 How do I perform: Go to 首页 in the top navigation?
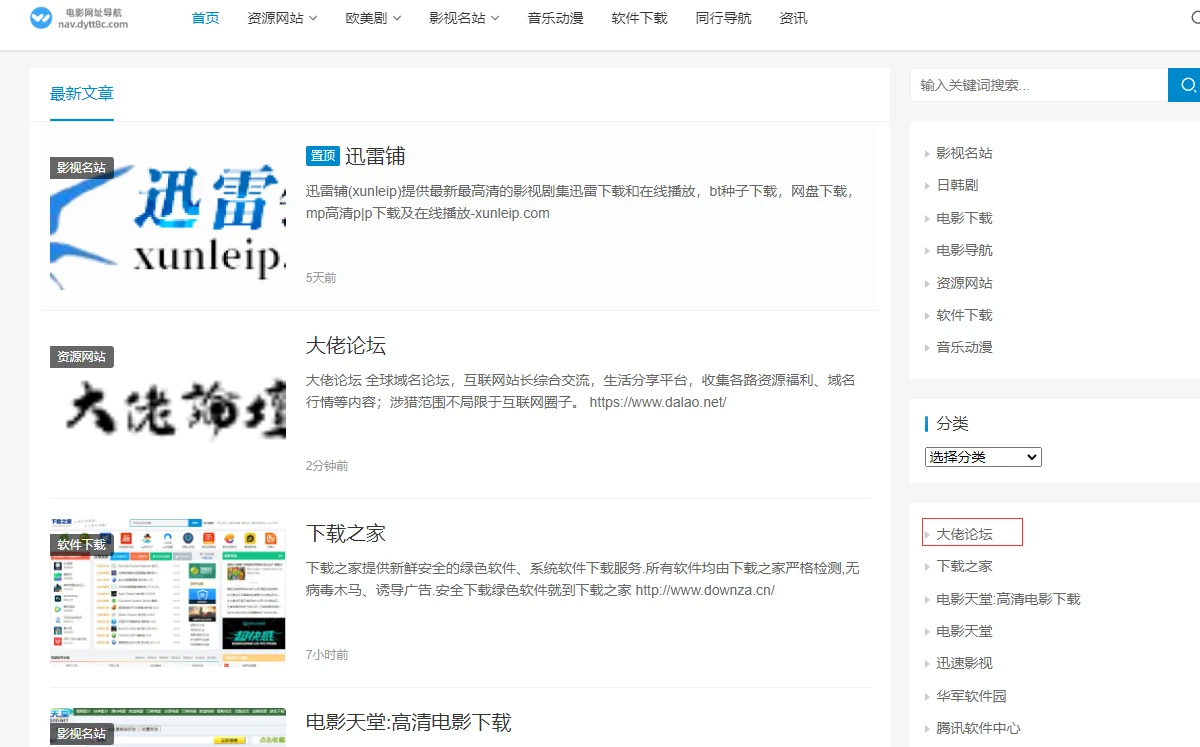click(x=205, y=18)
